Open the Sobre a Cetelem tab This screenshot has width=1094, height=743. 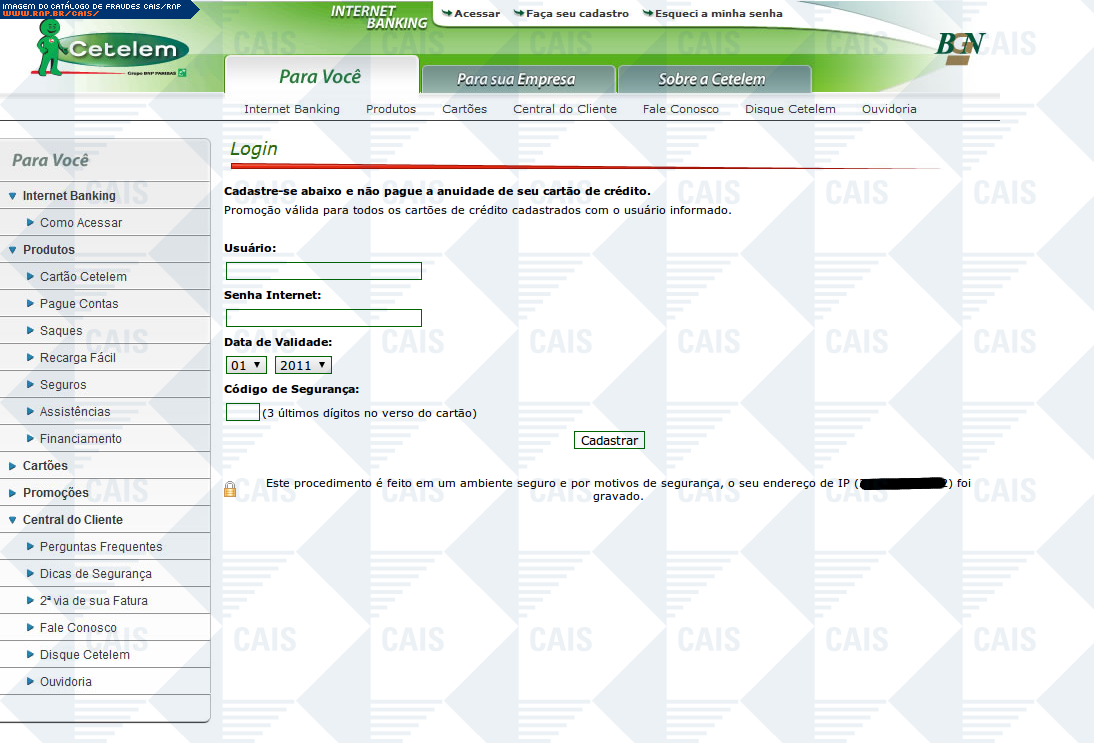point(712,79)
